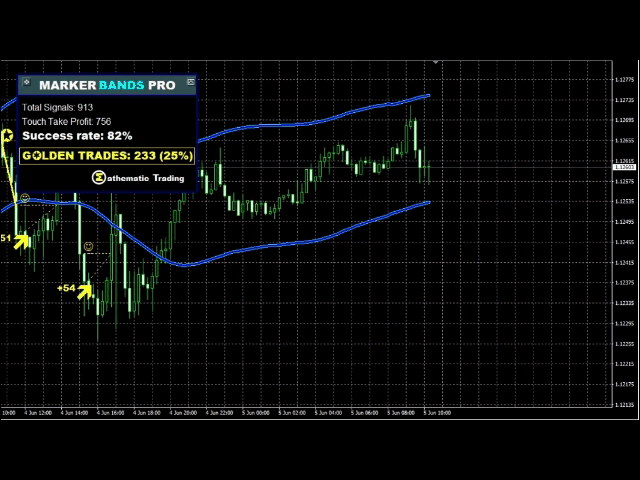Click the 1.12535 price axis label

coord(624,202)
